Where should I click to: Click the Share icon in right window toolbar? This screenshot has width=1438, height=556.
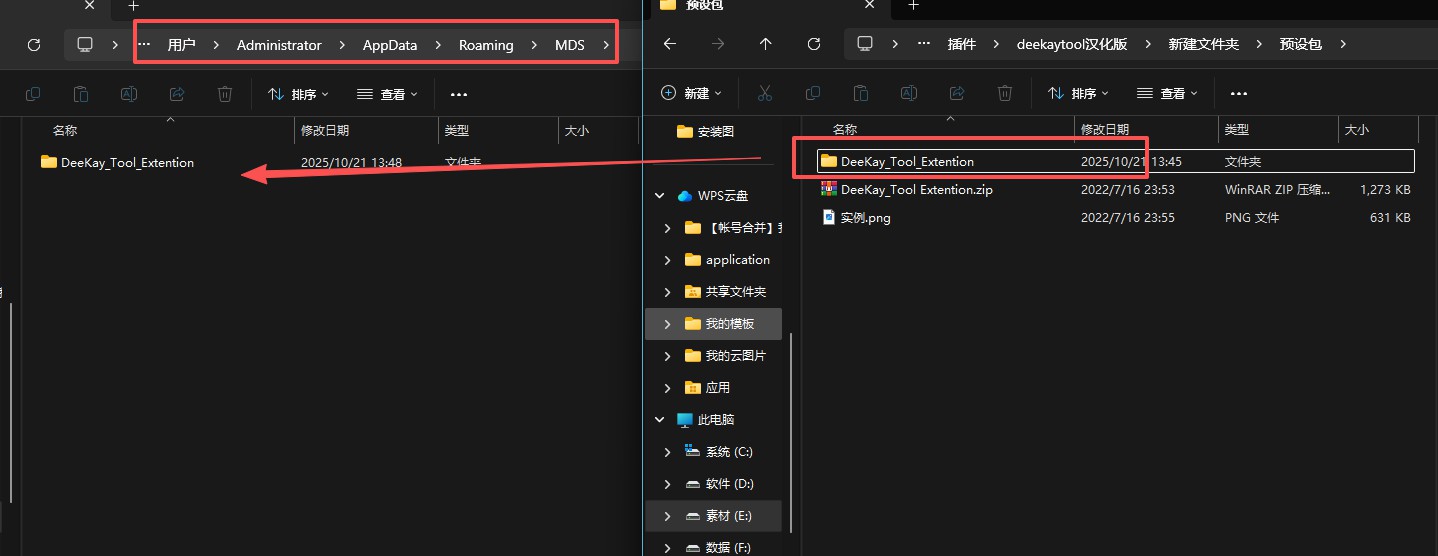point(957,93)
